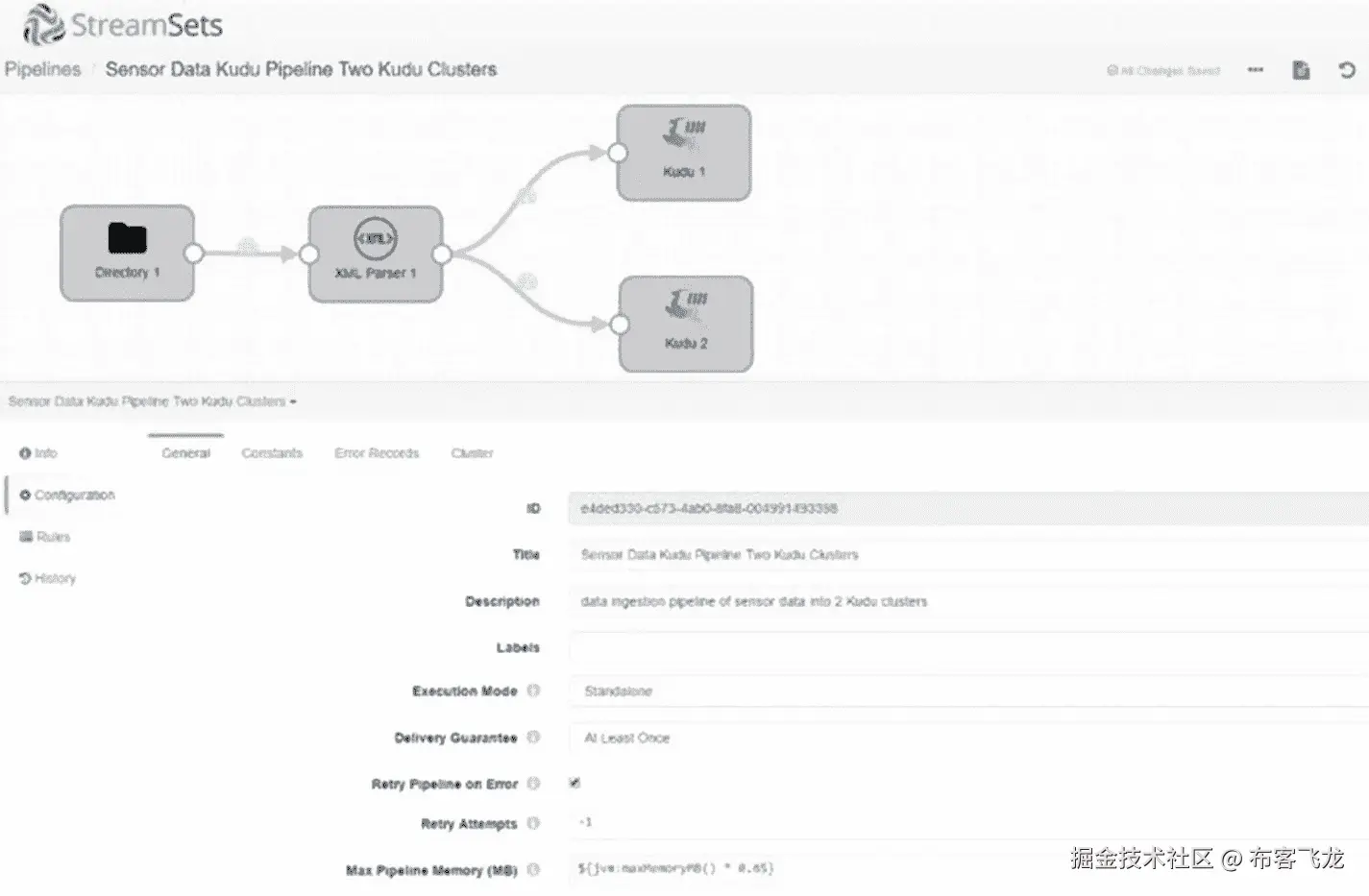Open help for Retry Attempts

point(533,823)
